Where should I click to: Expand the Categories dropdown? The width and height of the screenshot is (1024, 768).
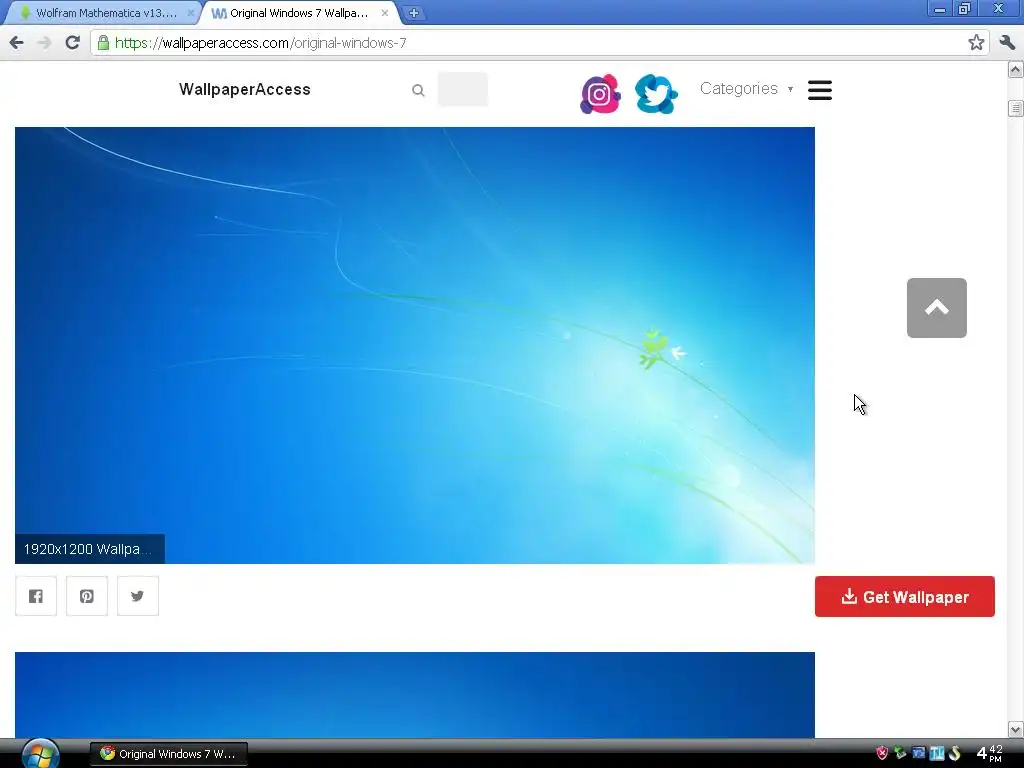[x=746, y=89]
